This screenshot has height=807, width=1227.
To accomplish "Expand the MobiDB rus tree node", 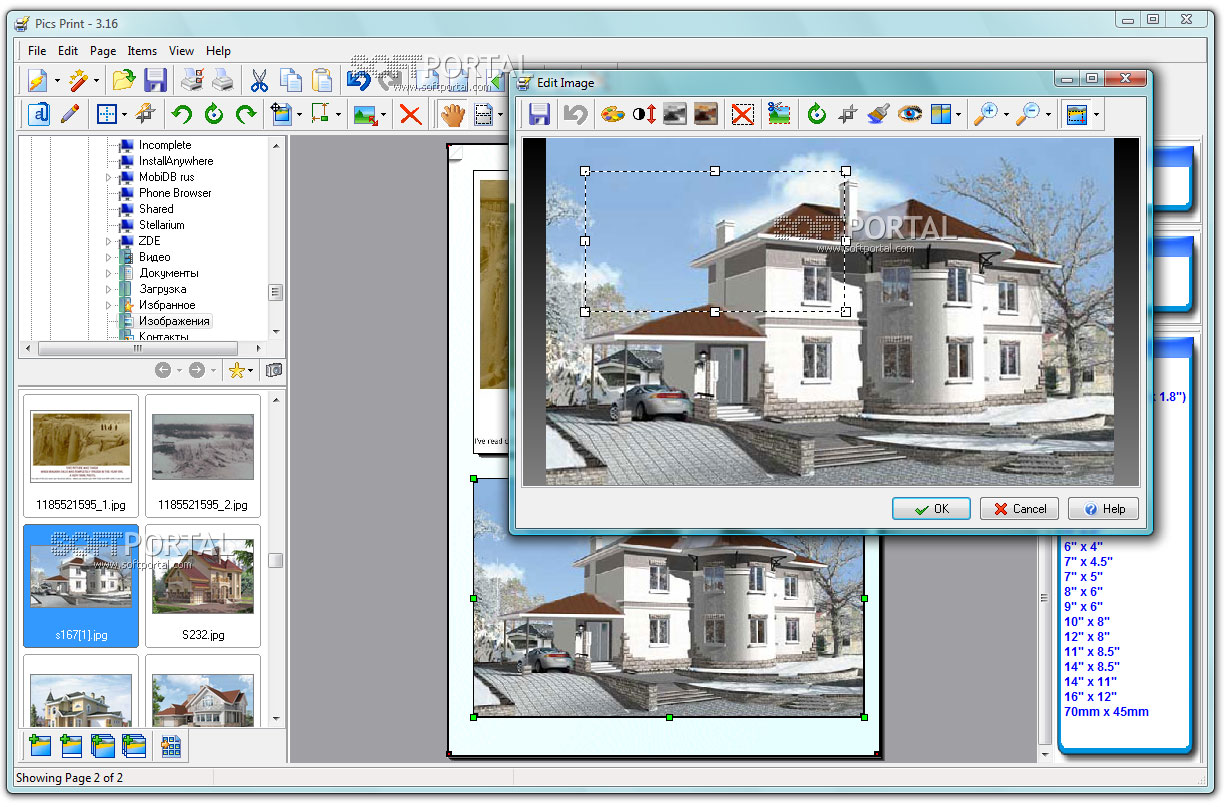I will coord(109,177).
